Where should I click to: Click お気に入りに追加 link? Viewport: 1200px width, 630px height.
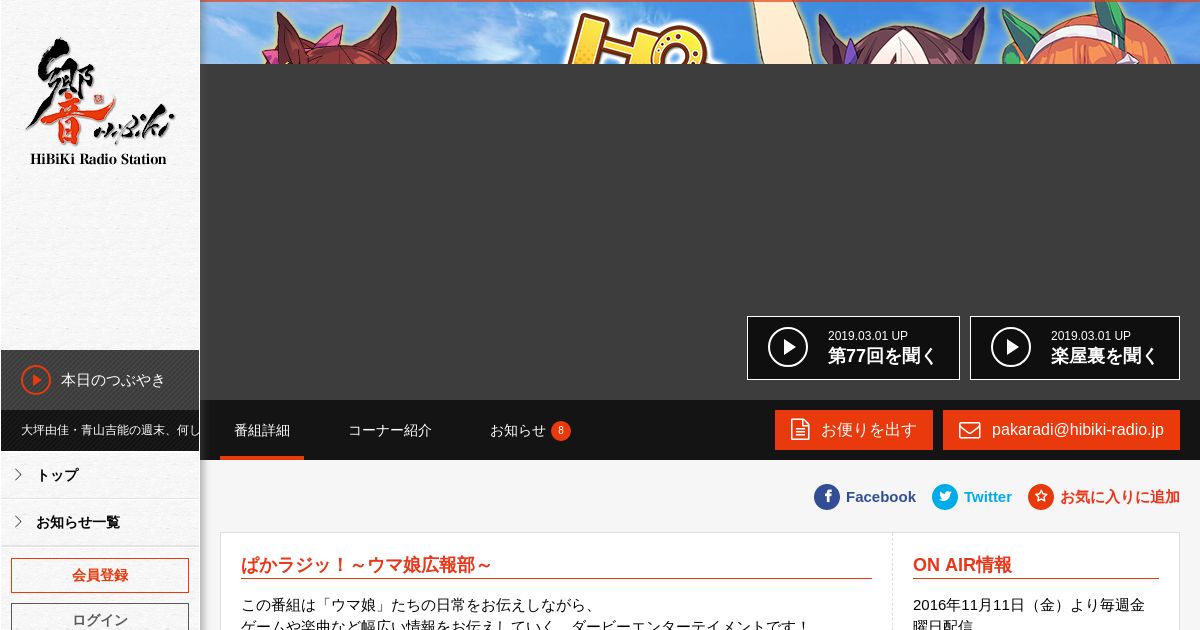[x=1120, y=497]
